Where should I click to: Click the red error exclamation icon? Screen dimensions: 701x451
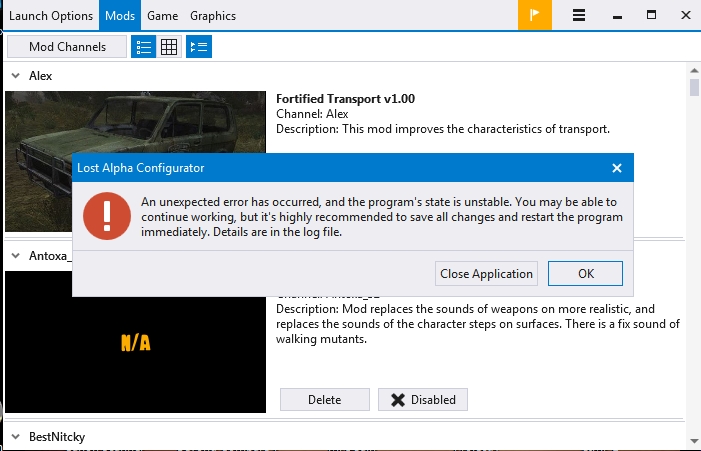[107, 216]
